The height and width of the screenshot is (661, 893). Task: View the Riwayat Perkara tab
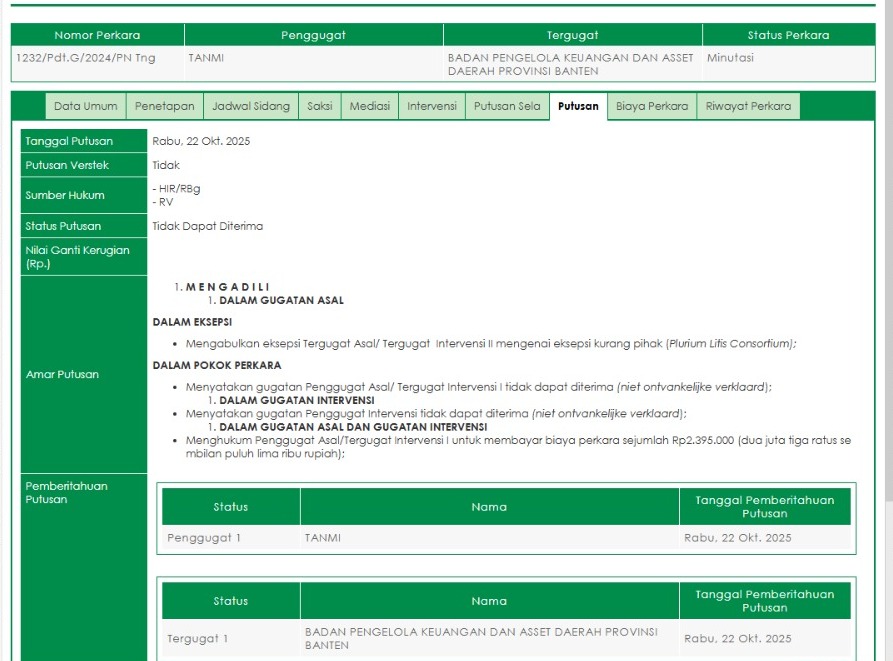748,106
